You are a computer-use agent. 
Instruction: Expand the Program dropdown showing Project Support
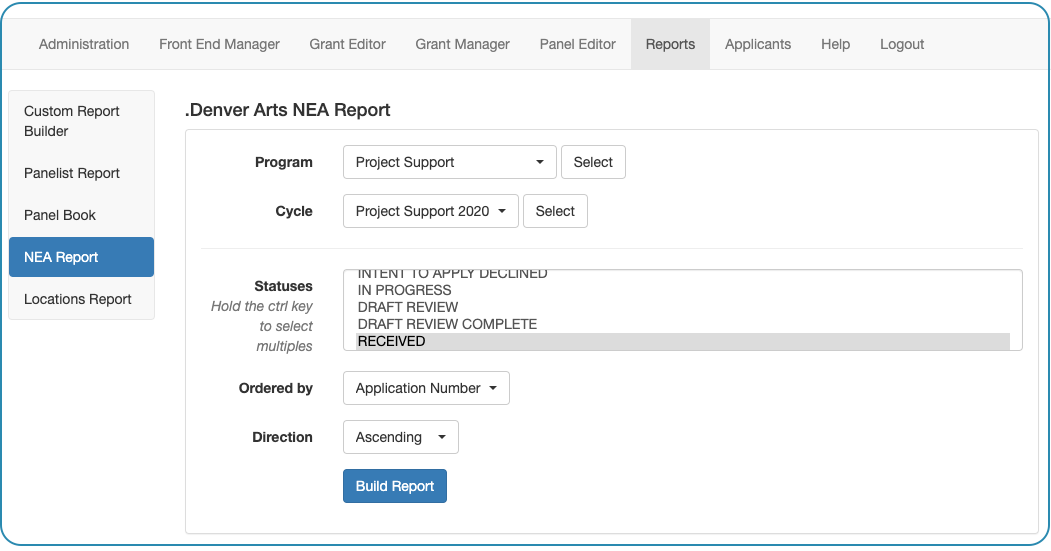[450, 162]
